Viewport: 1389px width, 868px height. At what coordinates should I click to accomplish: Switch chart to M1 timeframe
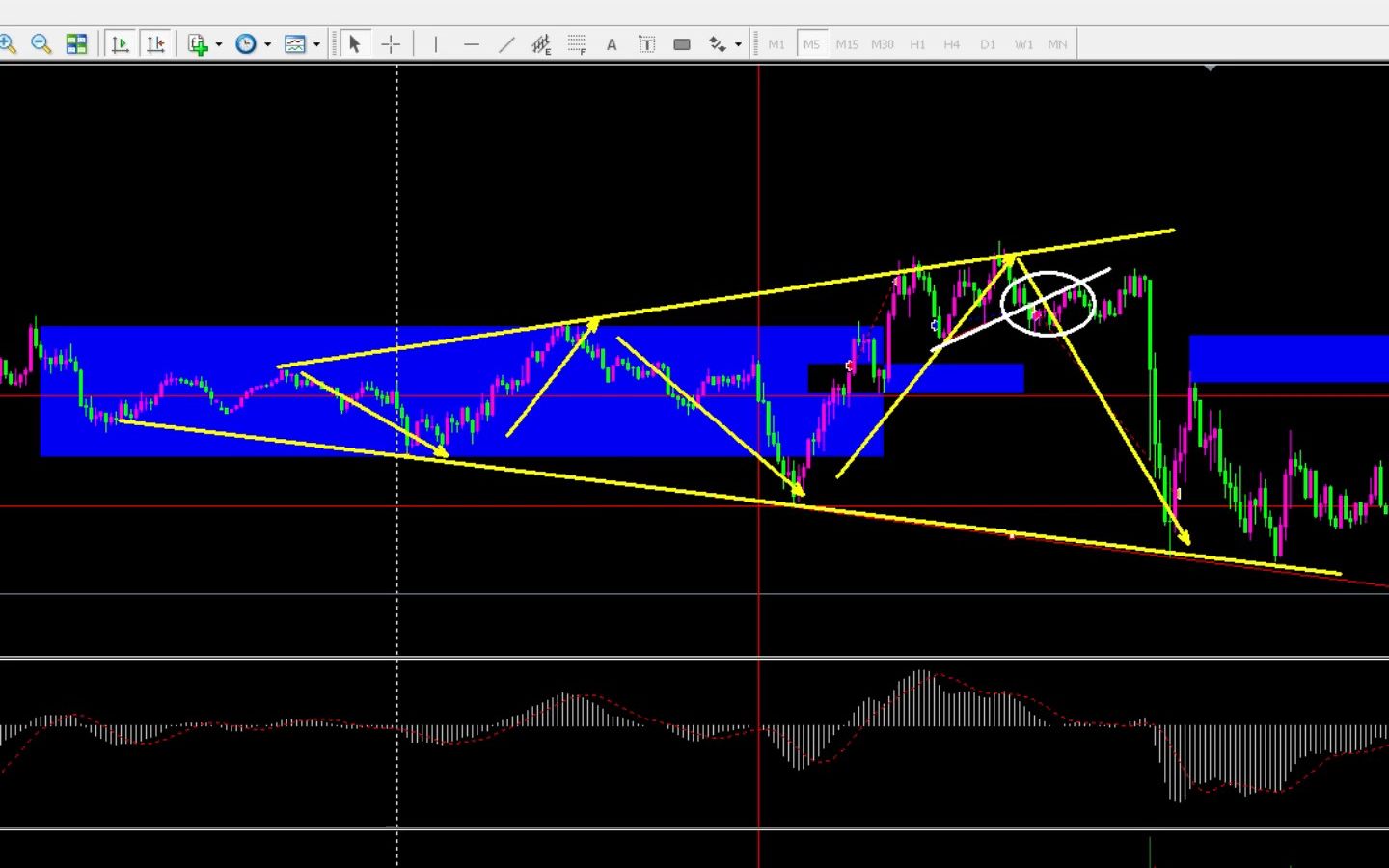[776, 44]
